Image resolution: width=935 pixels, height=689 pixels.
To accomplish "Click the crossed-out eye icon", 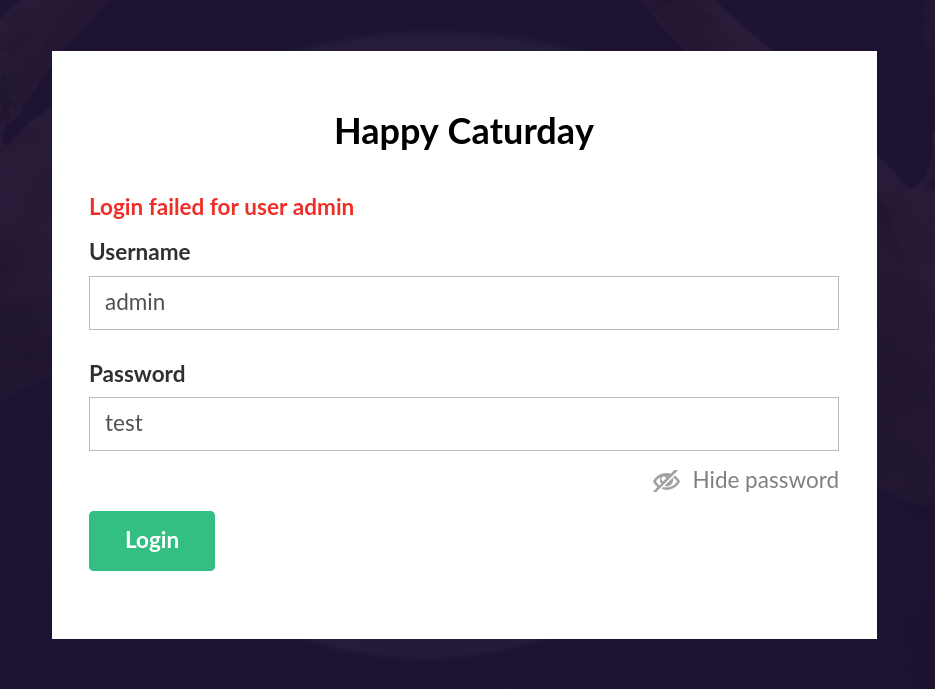I will [666, 481].
